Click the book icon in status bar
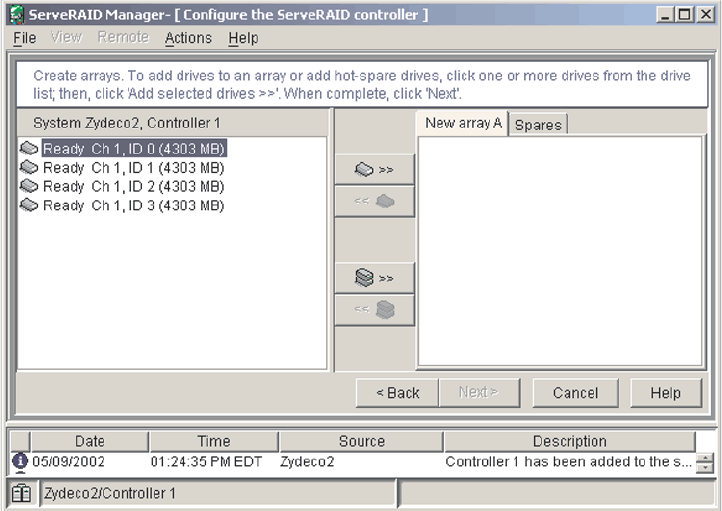 coord(21,493)
